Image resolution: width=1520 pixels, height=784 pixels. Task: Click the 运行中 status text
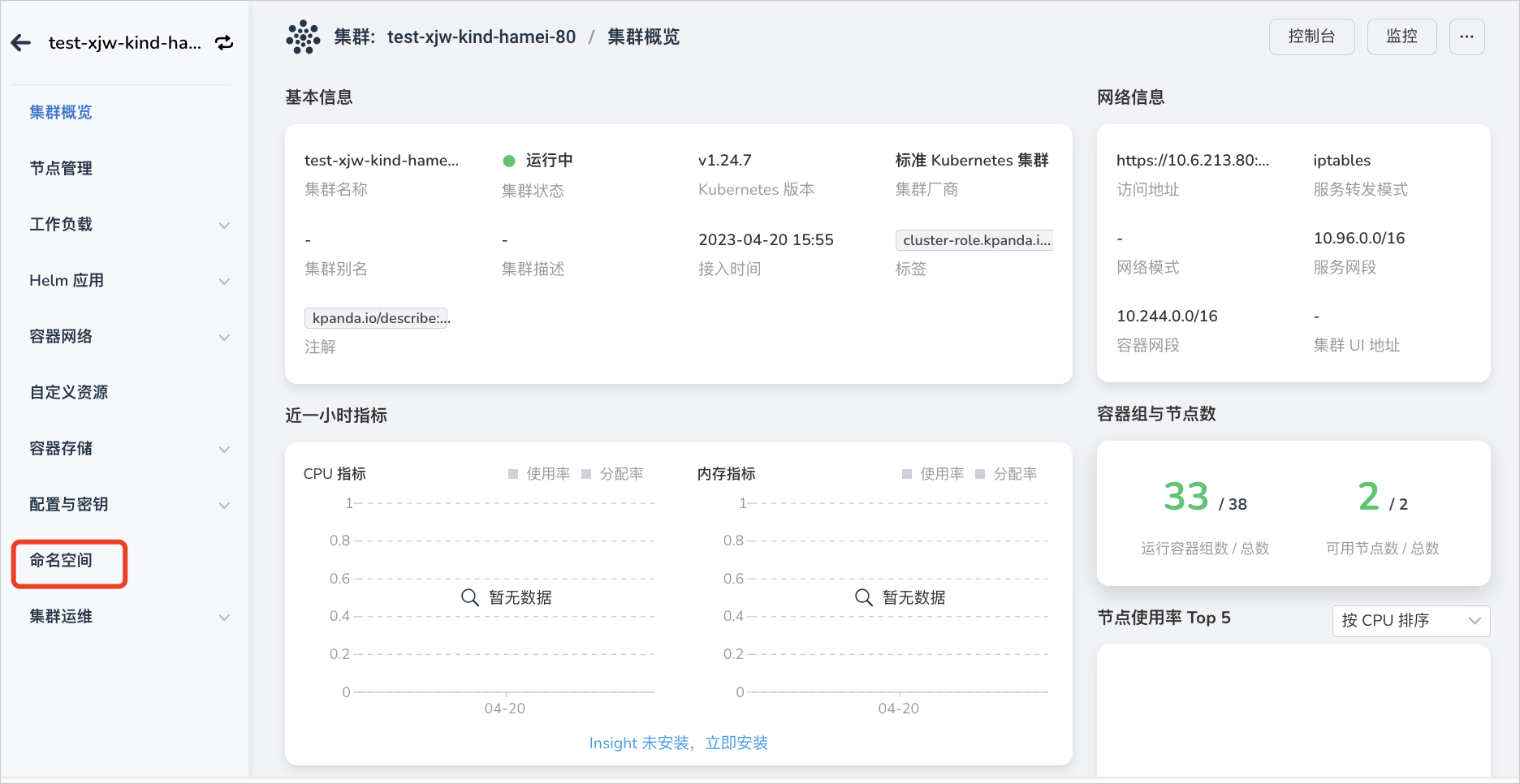coord(550,160)
